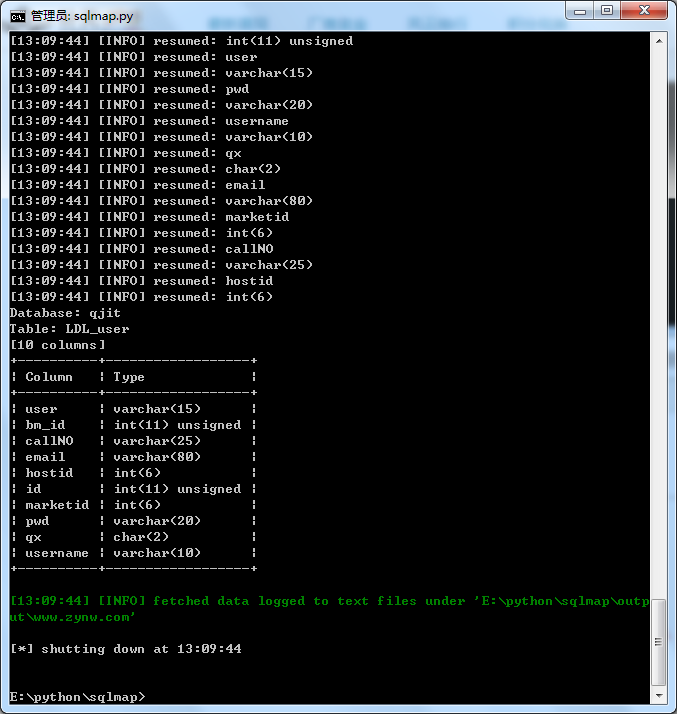Image resolution: width=677 pixels, height=714 pixels.
Task: Click log line 'resumed: varchar(15)'
Action: click(x=162, y=73)
